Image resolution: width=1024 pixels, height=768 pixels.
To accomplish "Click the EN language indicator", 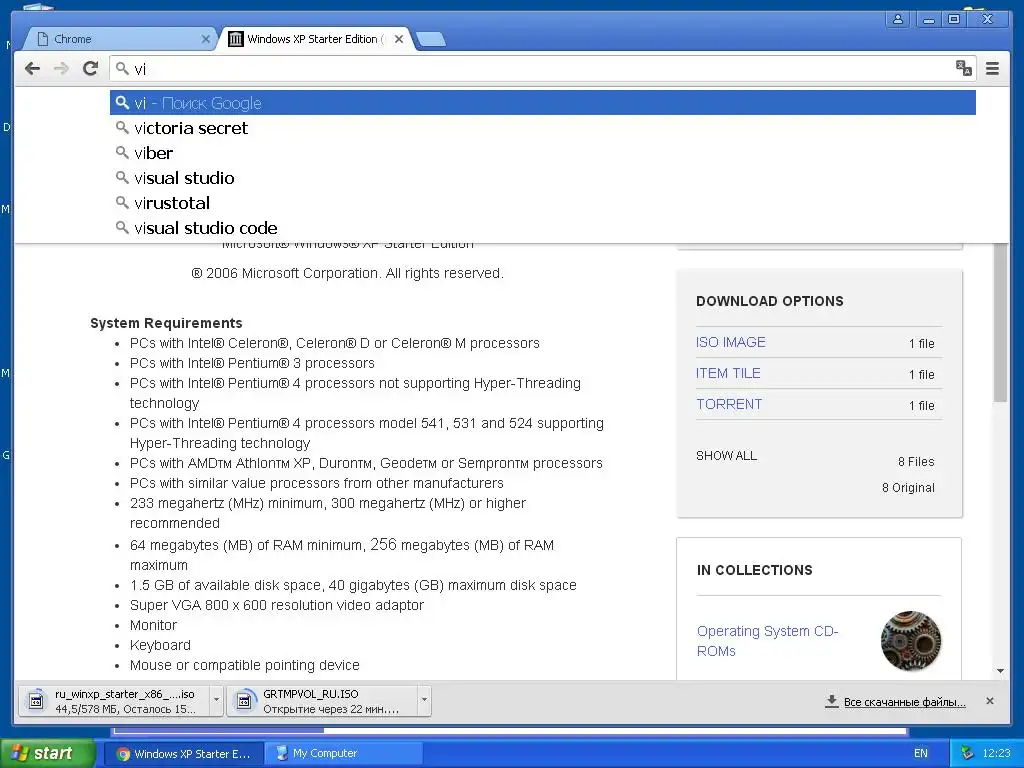I will (920, 754).
